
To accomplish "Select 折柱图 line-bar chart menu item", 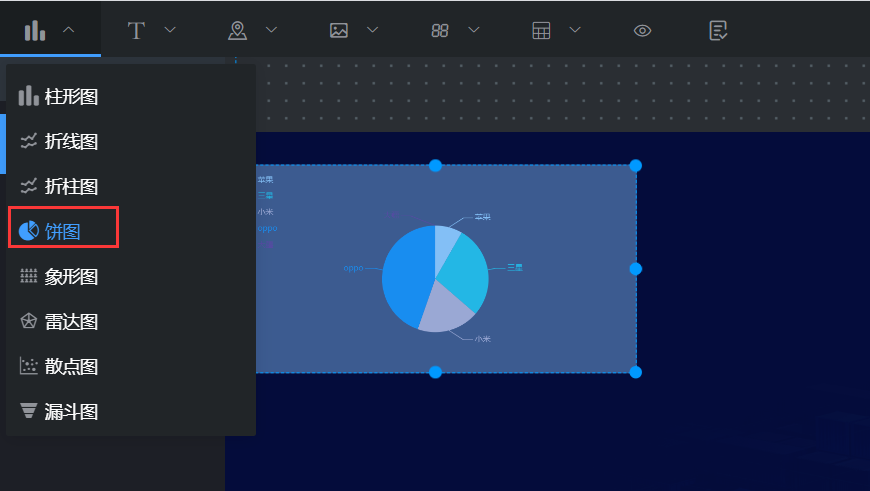I will [x=131, y=186].
